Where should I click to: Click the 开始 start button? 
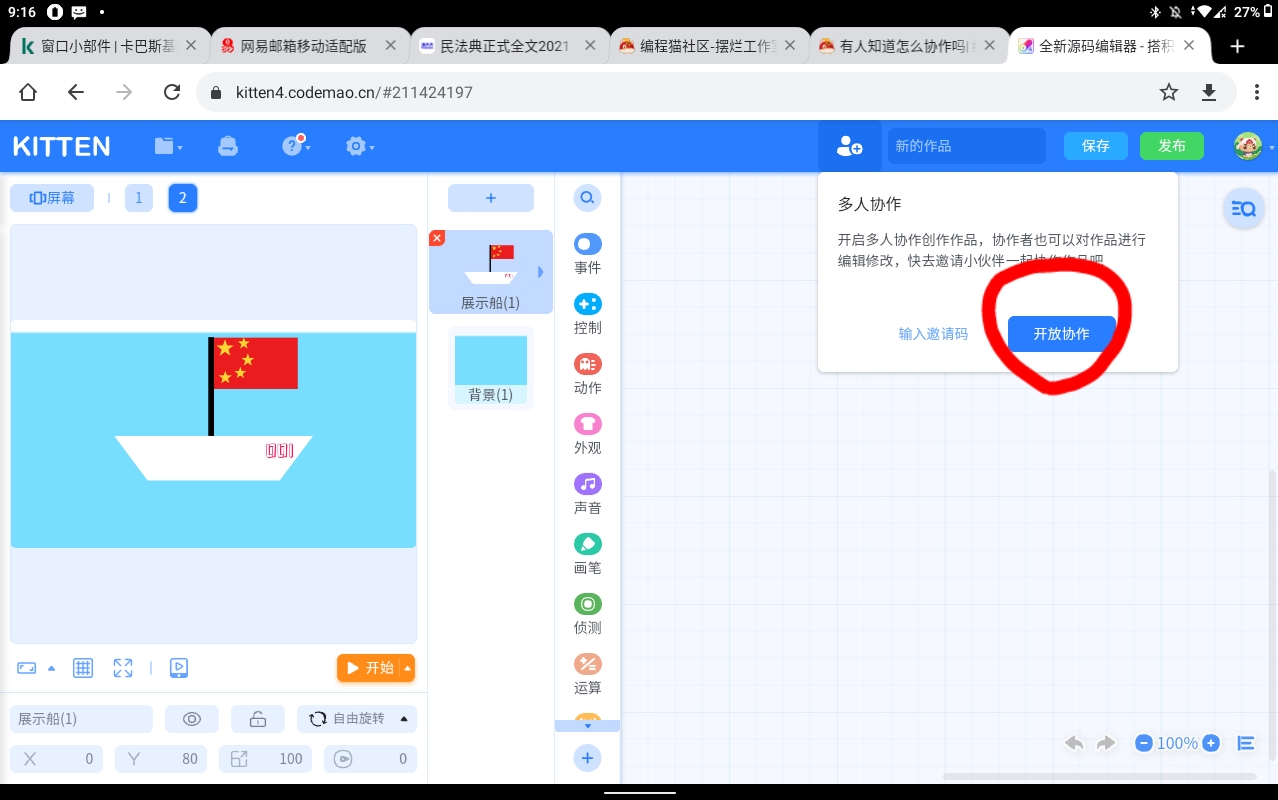tap(369, 668)
